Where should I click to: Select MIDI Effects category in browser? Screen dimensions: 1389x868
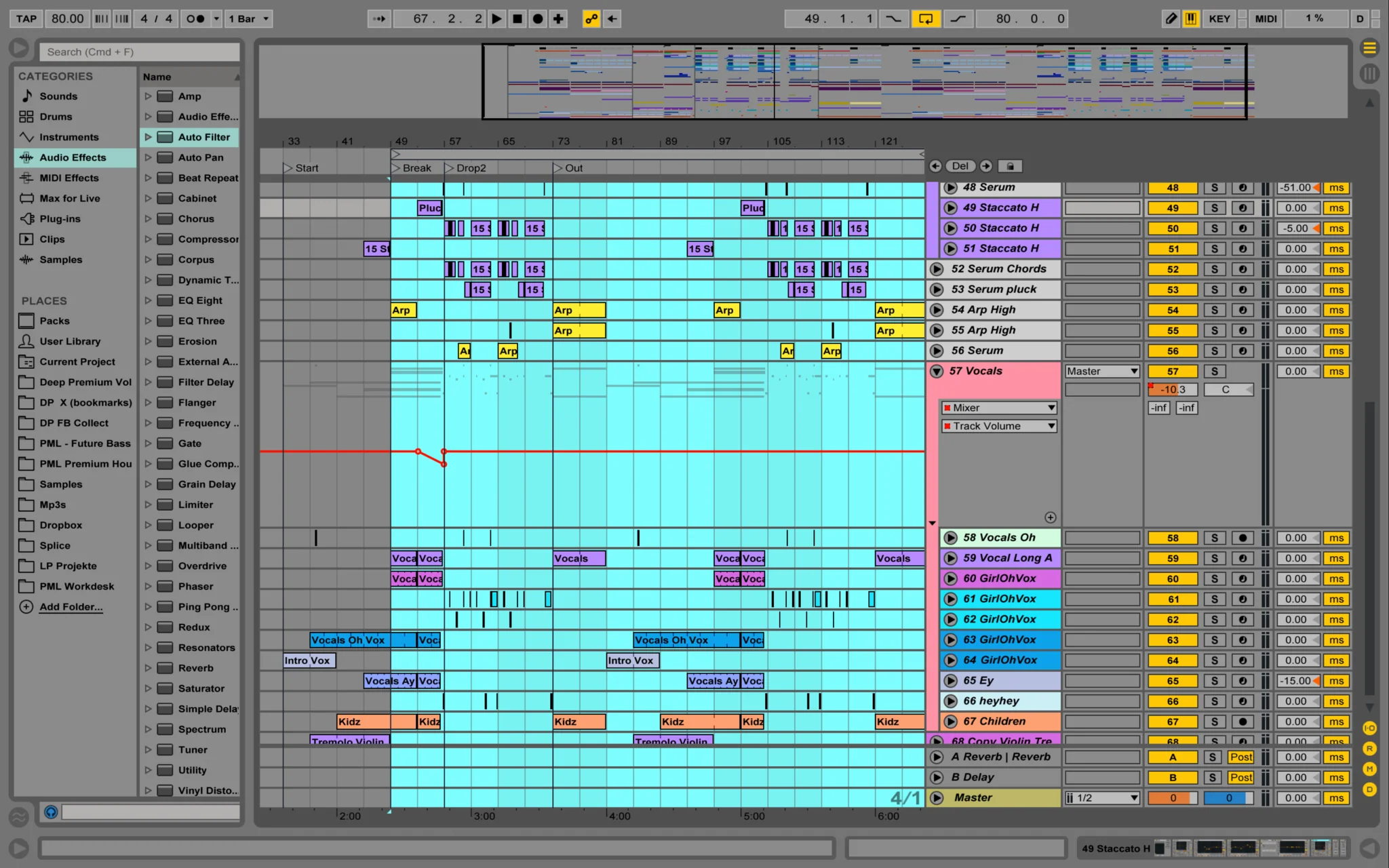(x=69, y=178)
